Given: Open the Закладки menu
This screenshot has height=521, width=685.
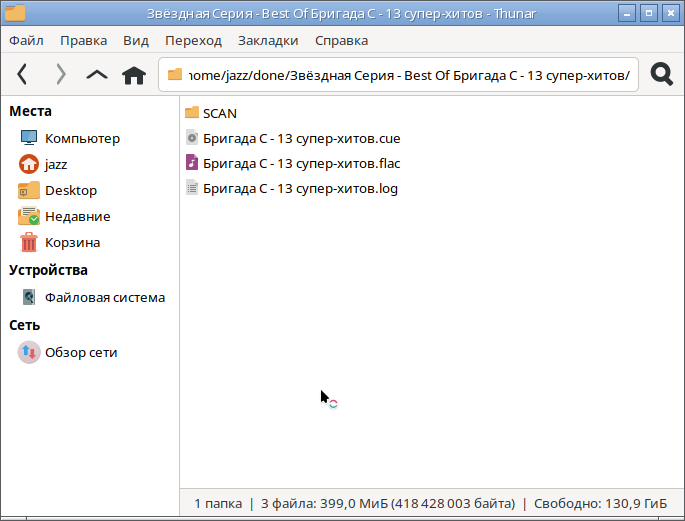Looking at the screenshot, I should click(x=268, y=41).
